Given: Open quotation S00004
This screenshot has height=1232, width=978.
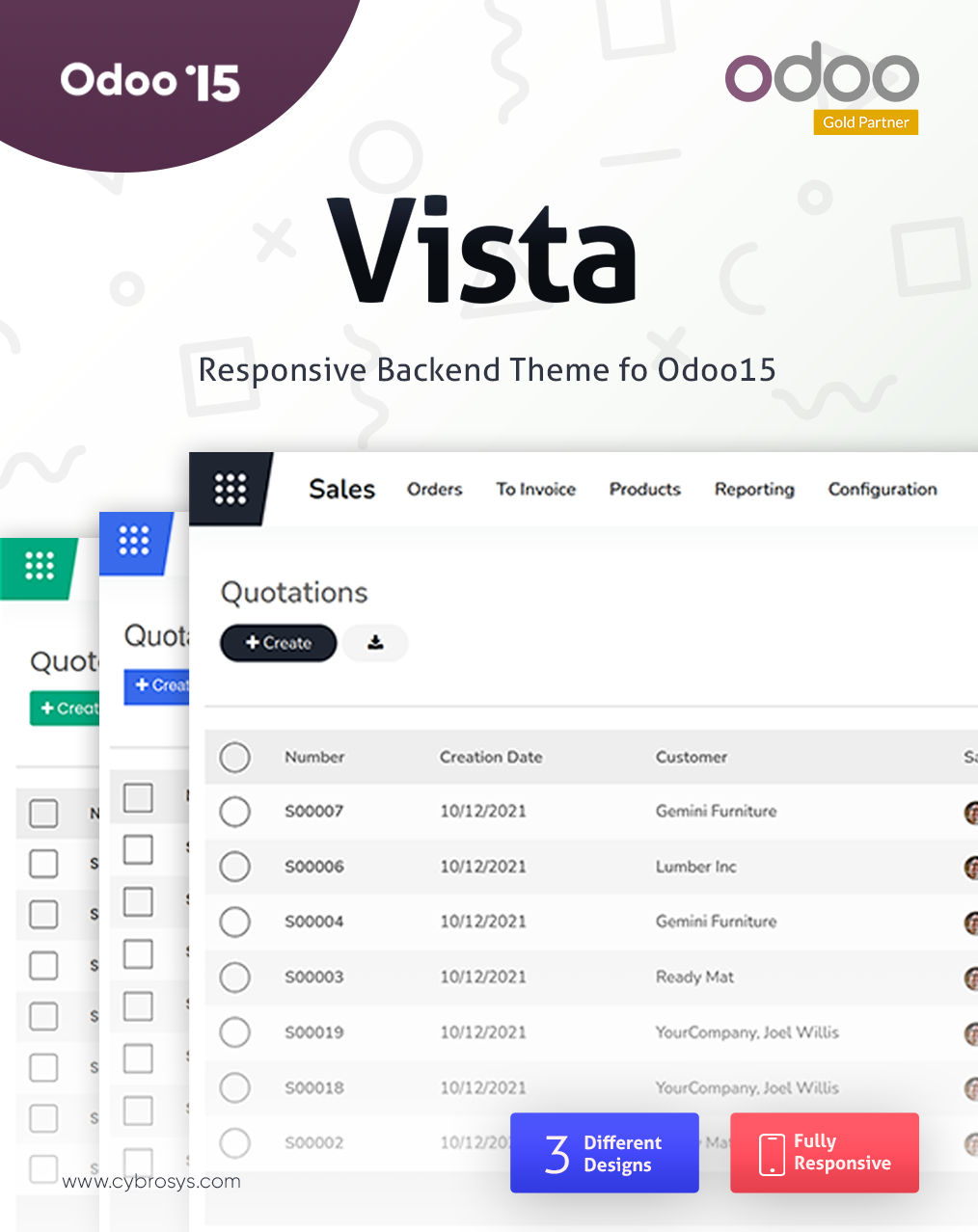Looking at the screenshot, I should click(x=313, y=922).
